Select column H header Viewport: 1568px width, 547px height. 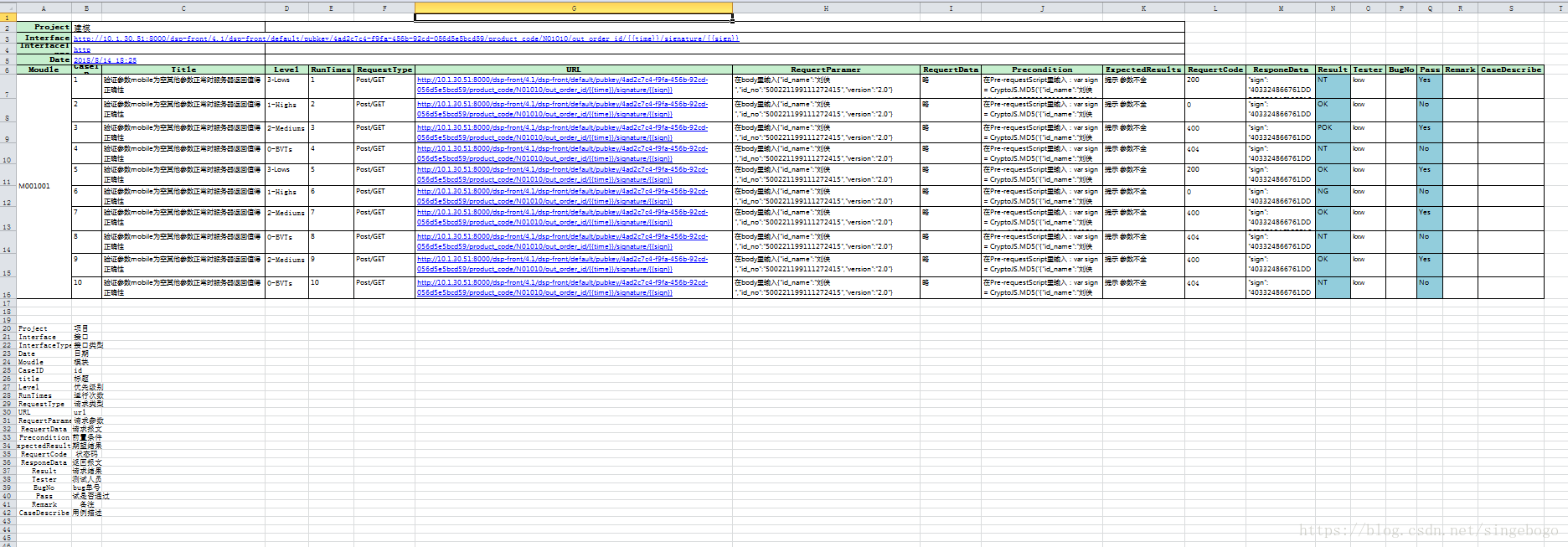(x=826, y=8)
